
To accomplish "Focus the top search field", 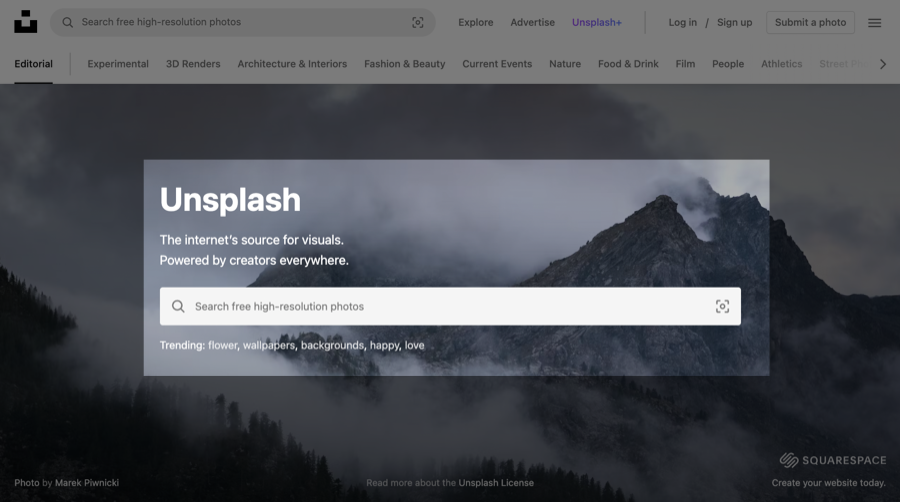I will [x=243, y=22].
